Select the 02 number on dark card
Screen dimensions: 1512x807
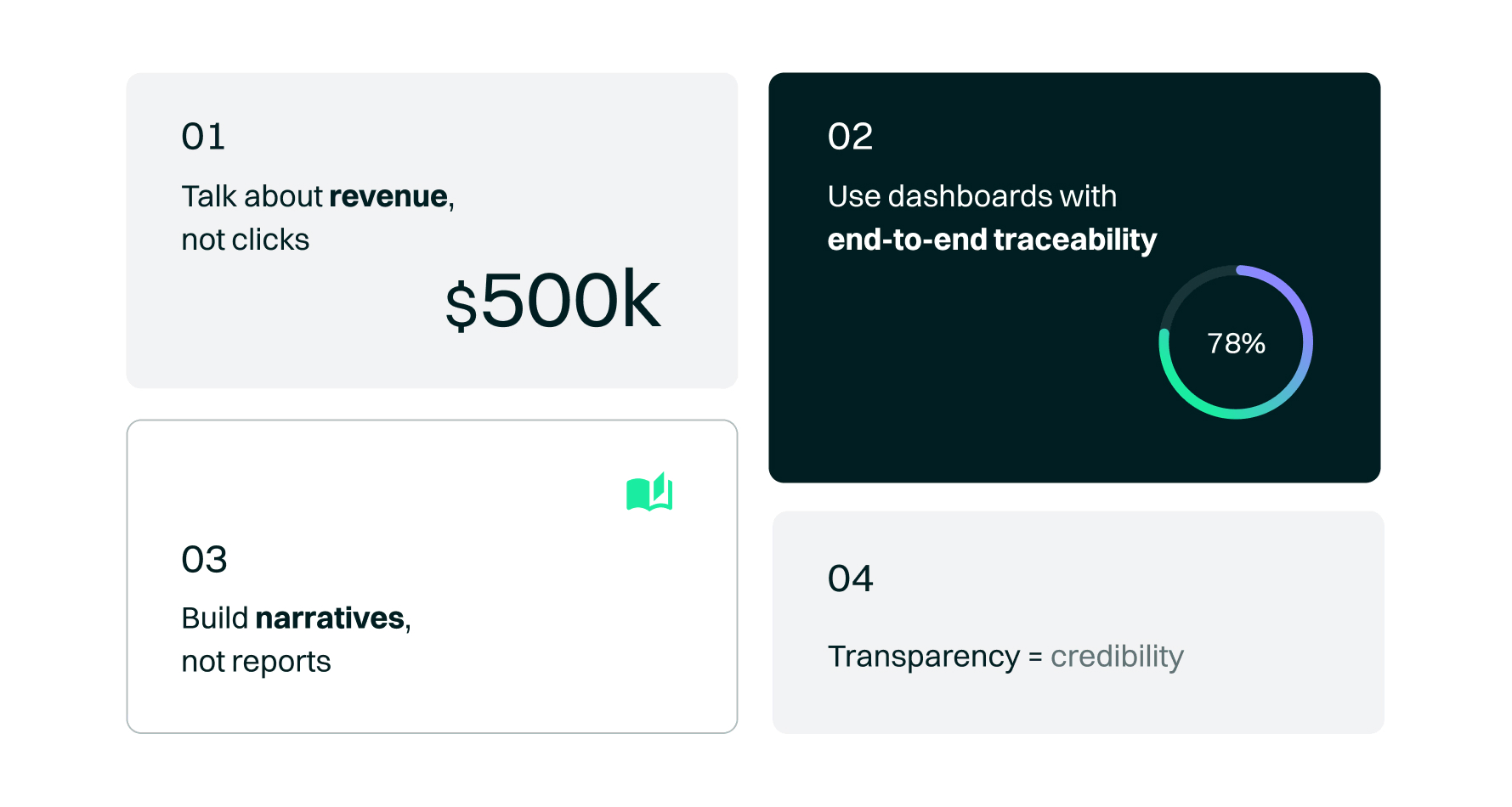pos(850,137)
